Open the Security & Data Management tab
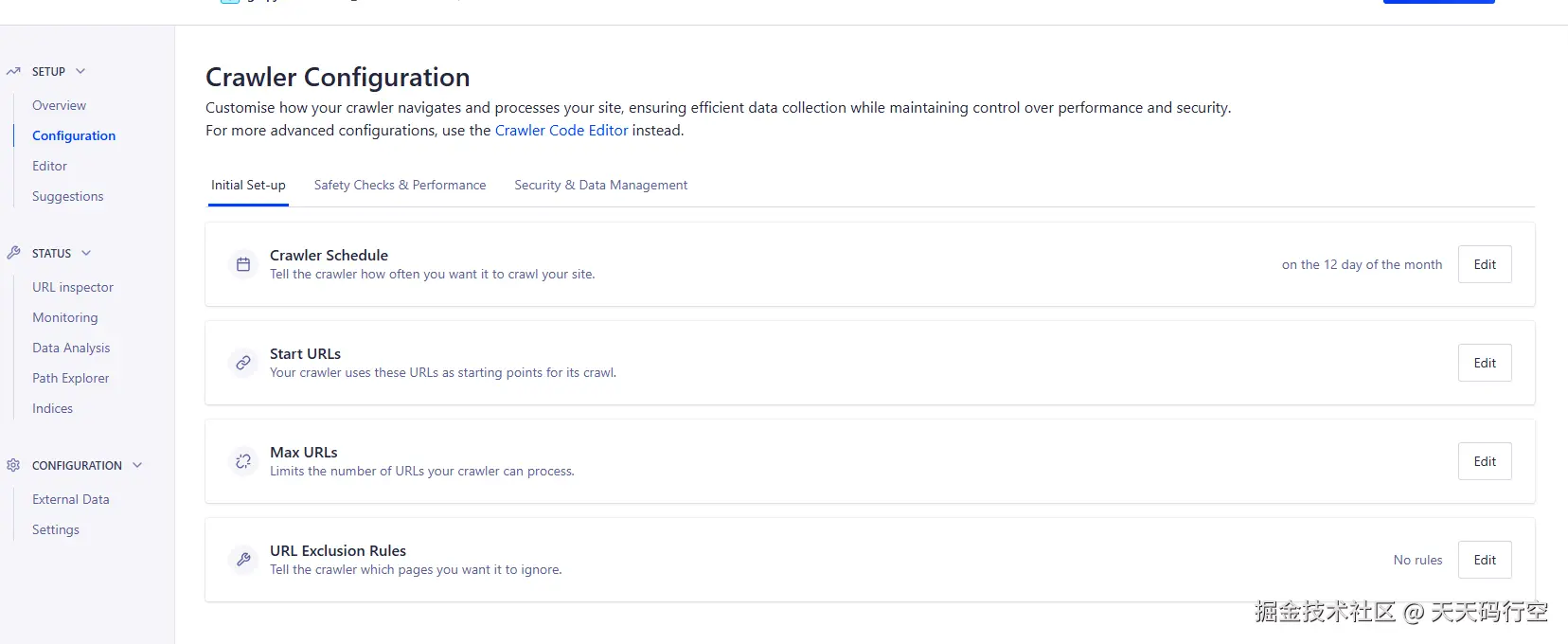Image resolution: width=1568 pixels, height=644 pixels. pos(600,186)
